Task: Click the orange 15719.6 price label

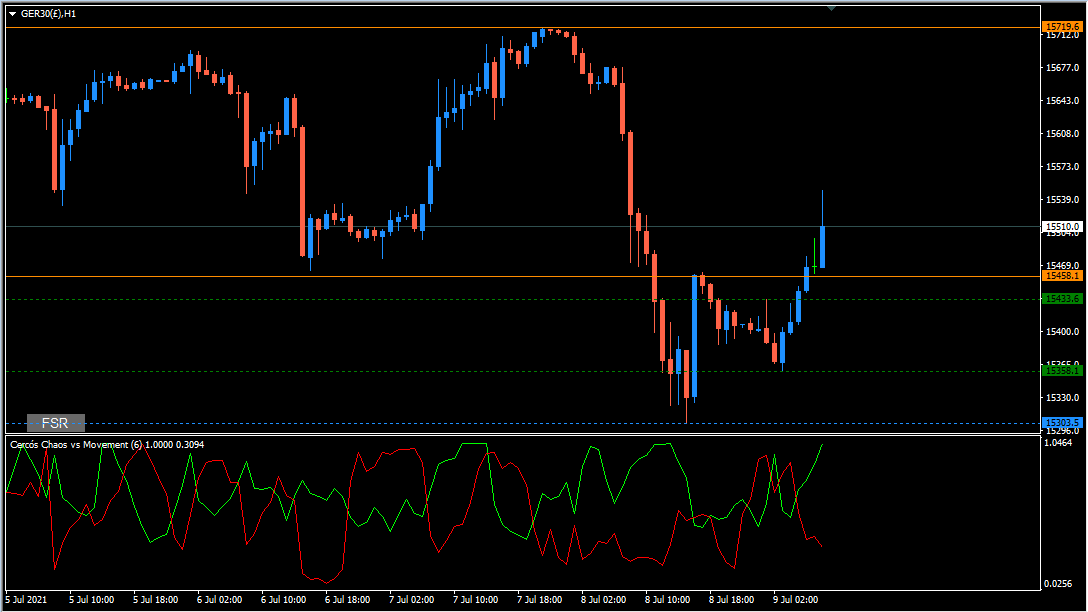Action: (x=1062, y=27)
